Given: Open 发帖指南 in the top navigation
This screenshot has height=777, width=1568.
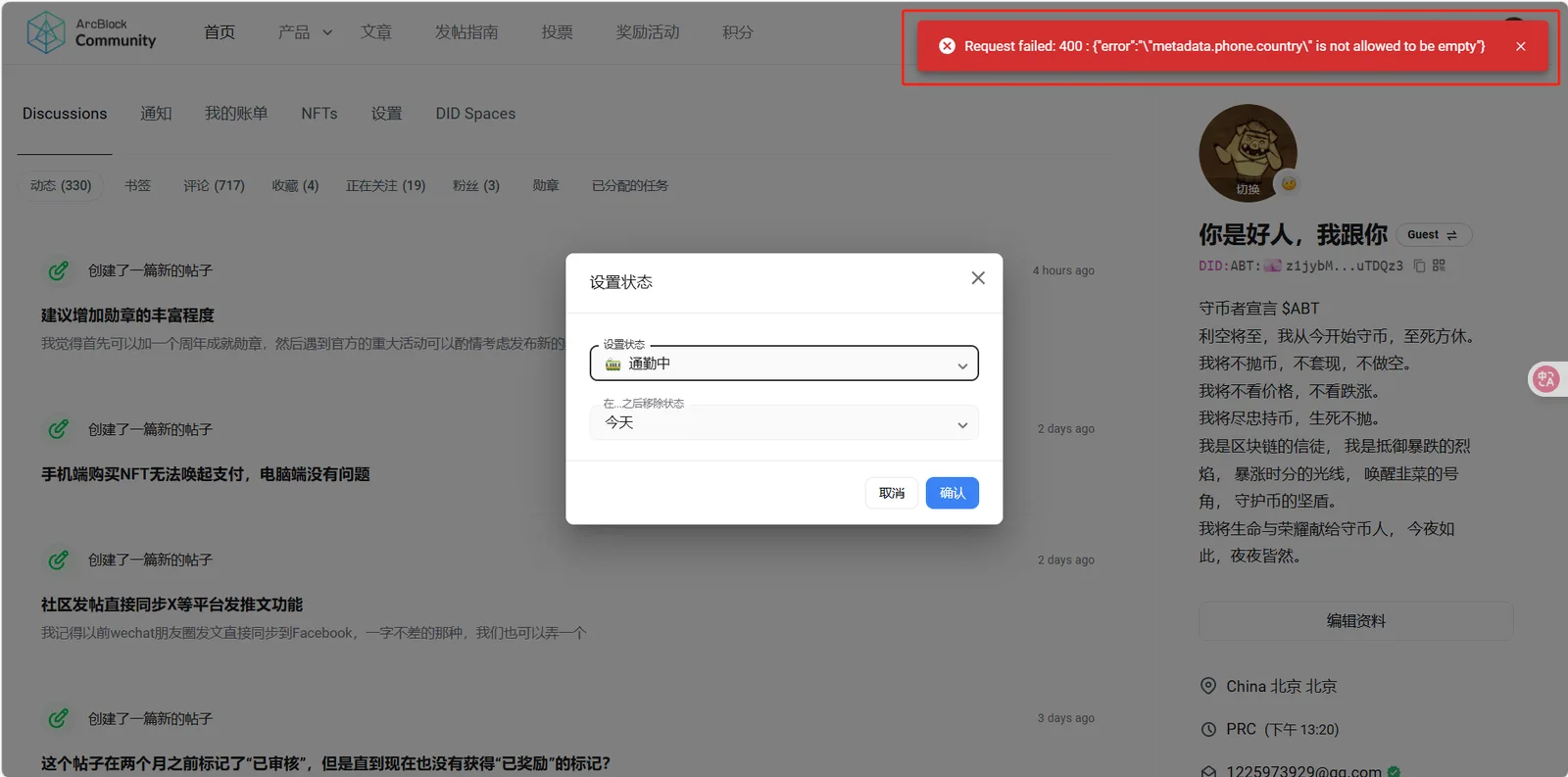Looking at the screenshot, I should [466, 32].
